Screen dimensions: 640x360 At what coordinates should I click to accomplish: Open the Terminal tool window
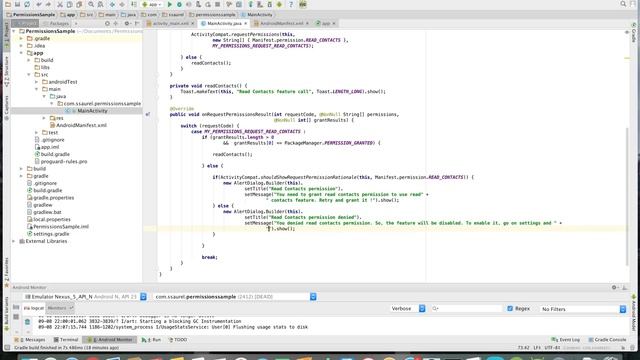coord(66,340)
